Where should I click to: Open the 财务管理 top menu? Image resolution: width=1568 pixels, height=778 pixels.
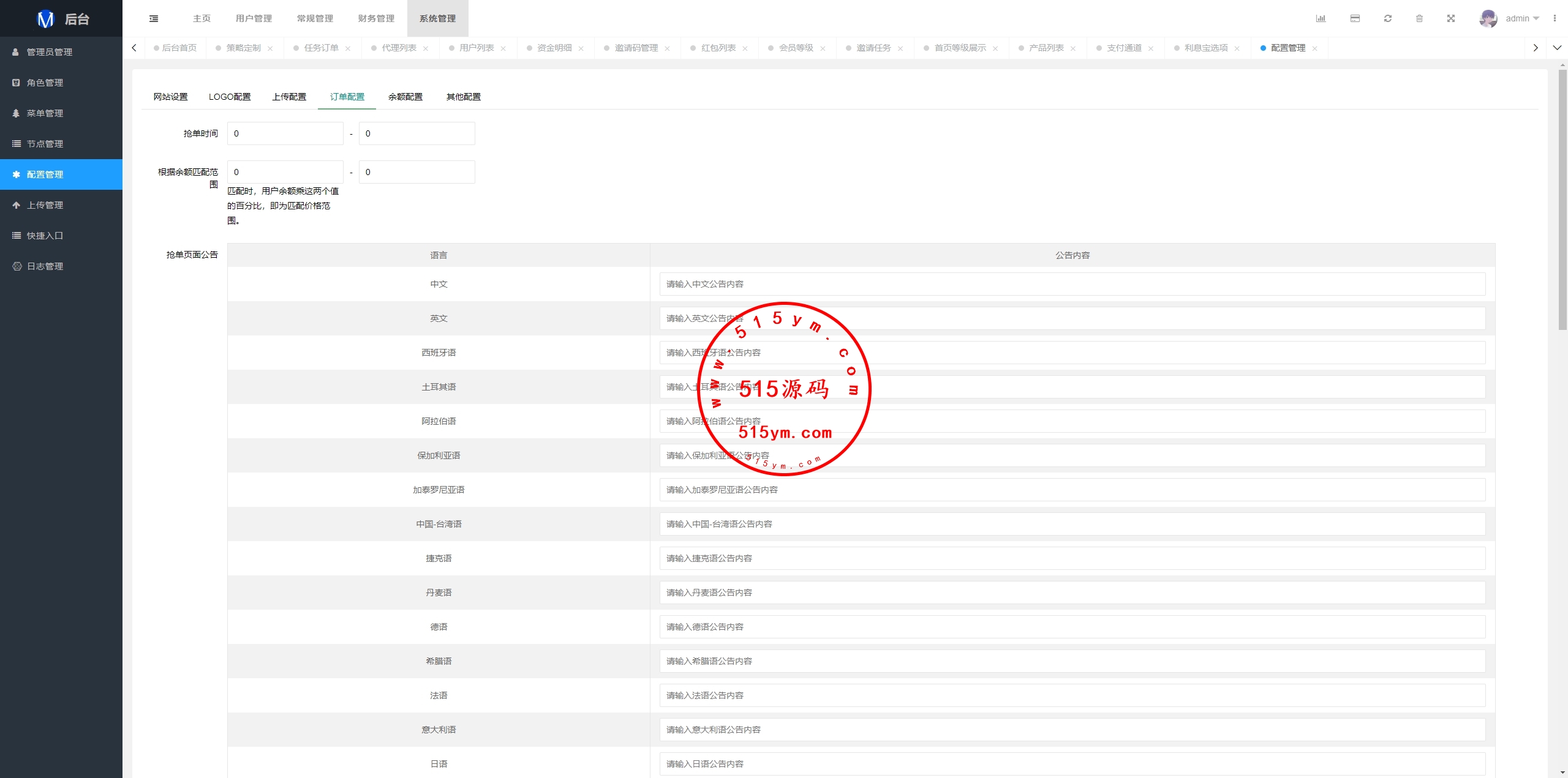click(376, 18)
